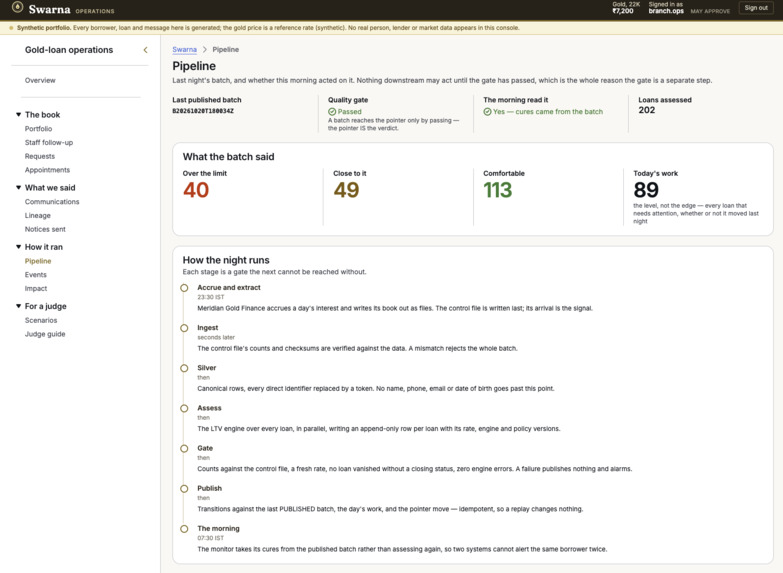This screenshot has width=783, height=573.
Task: Click the Ingest stage circle marker
Action: [184, 328]
